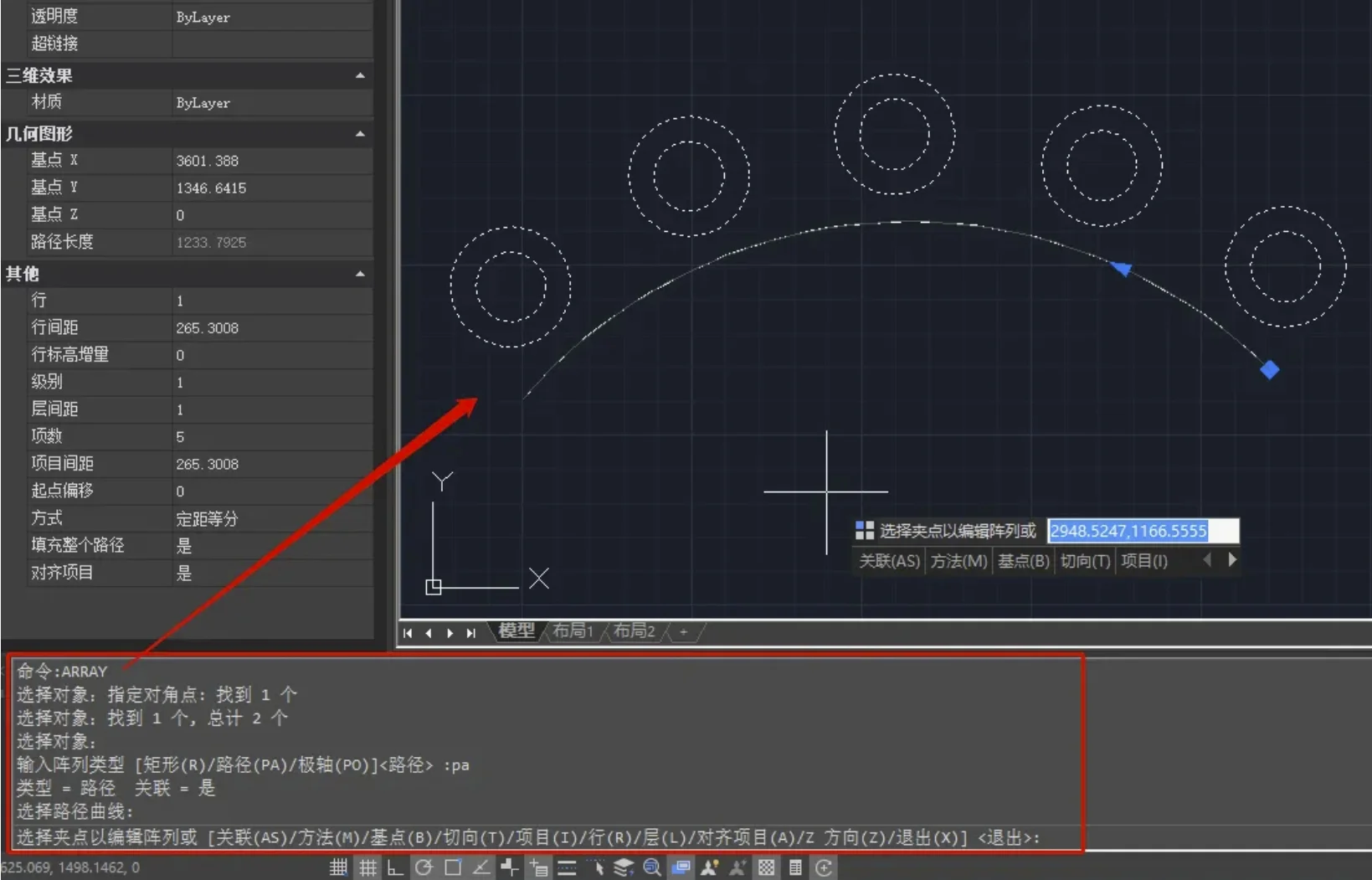Viewport: 1372px width, 880px height.
Task: Click the 项目间距 value 265.3008
Action: tap(272, 464)
